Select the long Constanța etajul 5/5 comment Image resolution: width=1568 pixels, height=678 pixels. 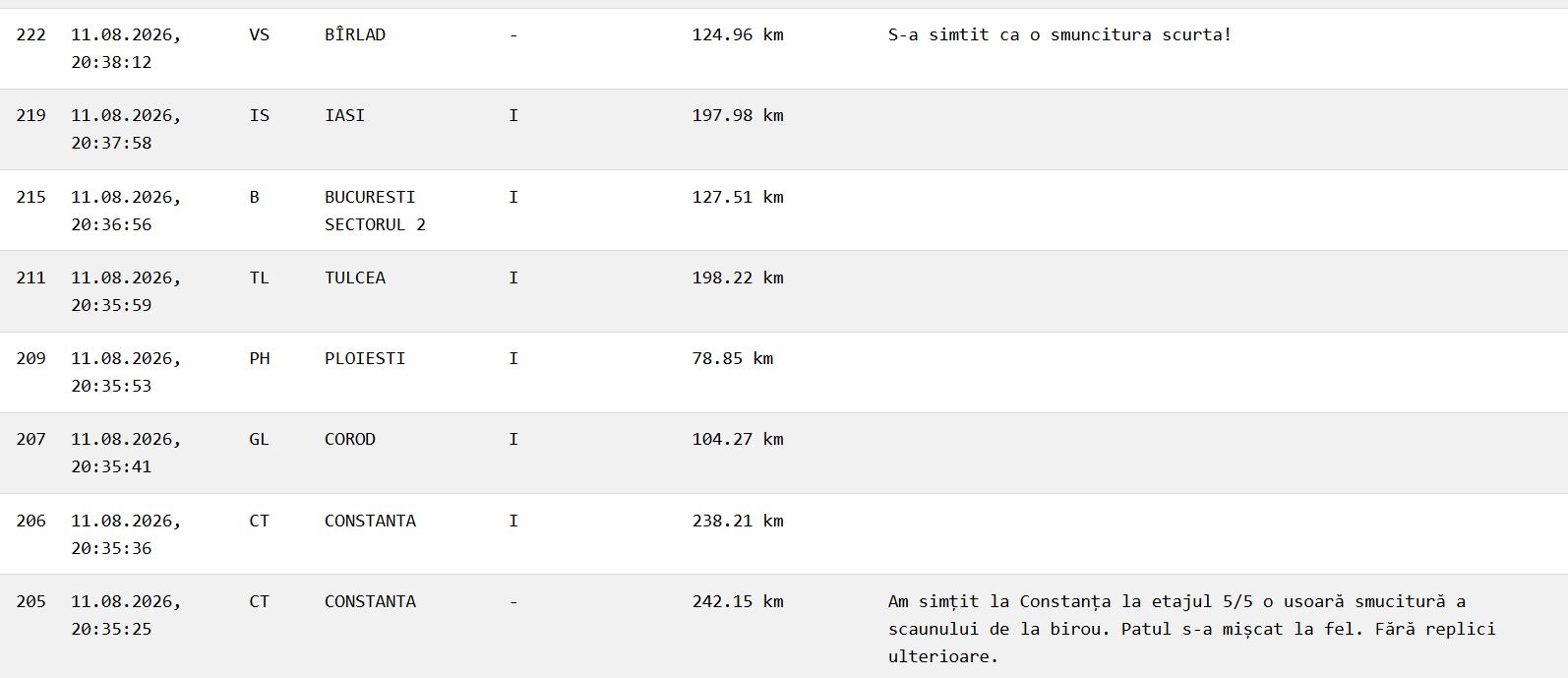pyautogui.click(x=1191, y=629)
